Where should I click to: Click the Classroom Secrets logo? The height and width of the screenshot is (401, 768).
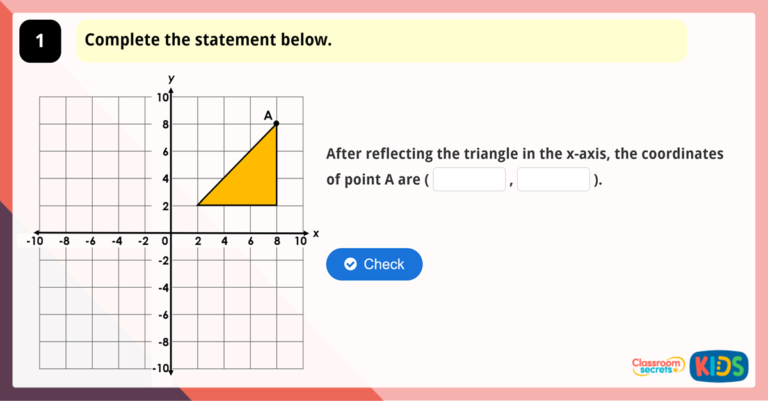click(656, 366)
